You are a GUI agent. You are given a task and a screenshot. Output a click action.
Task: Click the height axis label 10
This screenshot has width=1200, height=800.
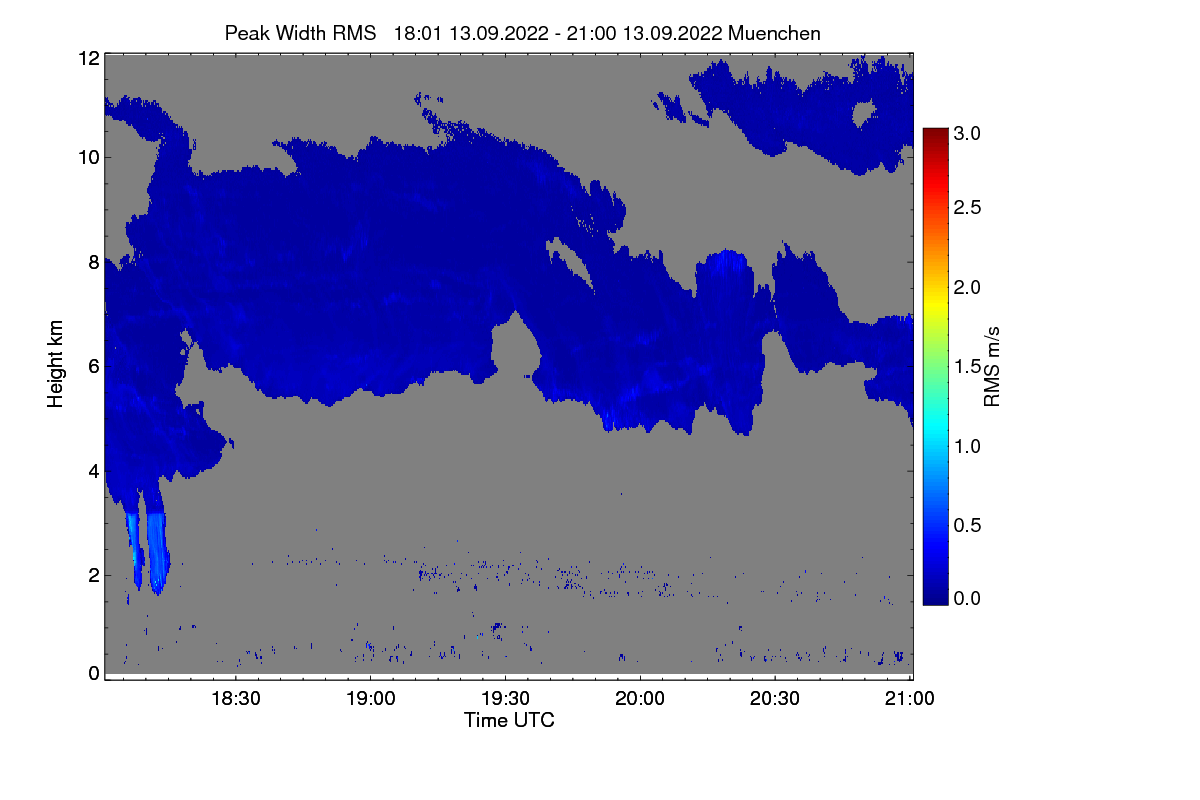(x=89, y=157)
